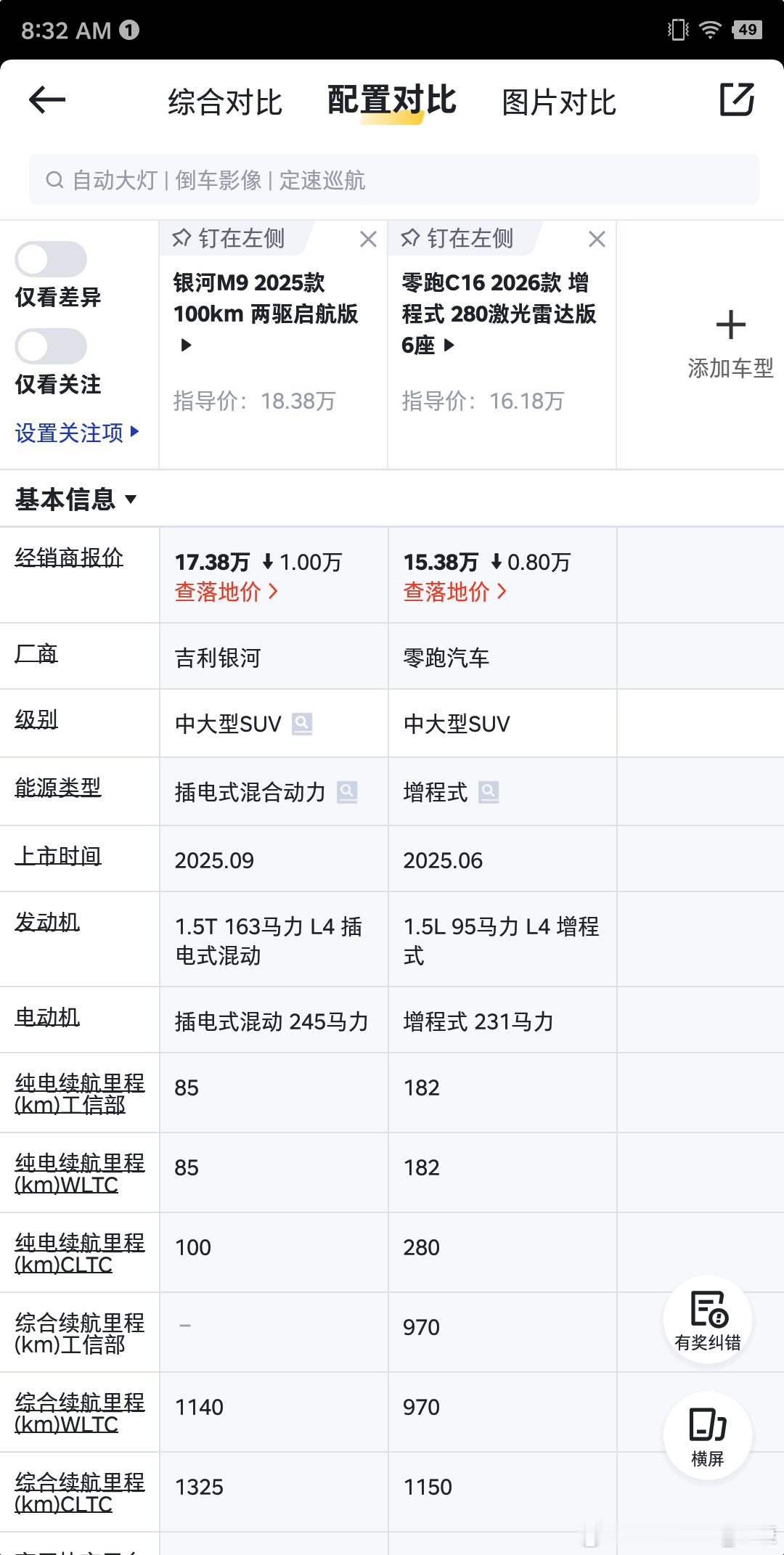Open 设置关注项 settings

coord(77,433)
